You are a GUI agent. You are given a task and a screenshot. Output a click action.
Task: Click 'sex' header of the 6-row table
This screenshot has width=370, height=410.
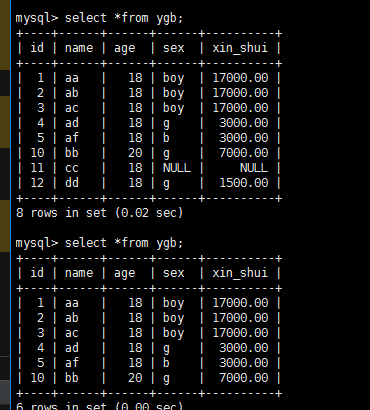tap(174, 273)
